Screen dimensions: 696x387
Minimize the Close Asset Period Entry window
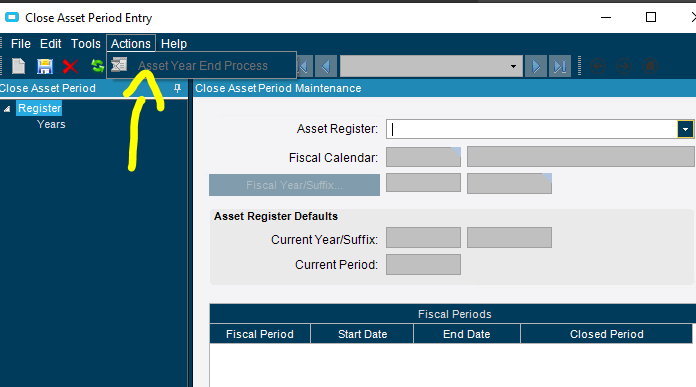[x=606, y=17]
